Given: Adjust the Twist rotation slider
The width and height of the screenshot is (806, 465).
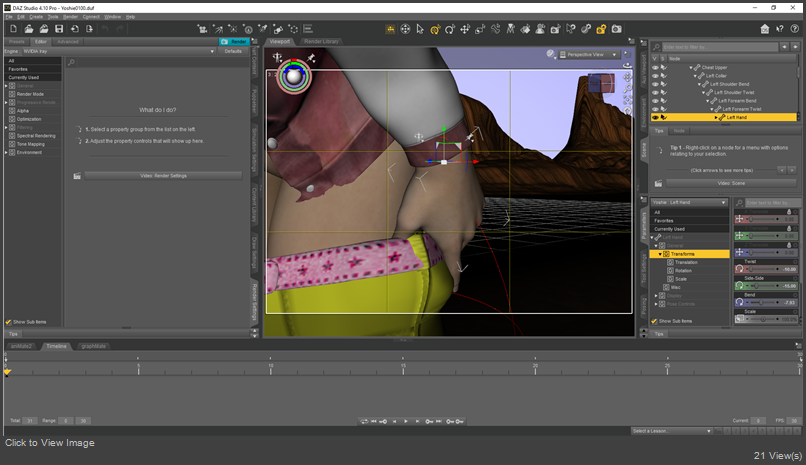Looking at the screenshot, I should [x=763, y=269].
